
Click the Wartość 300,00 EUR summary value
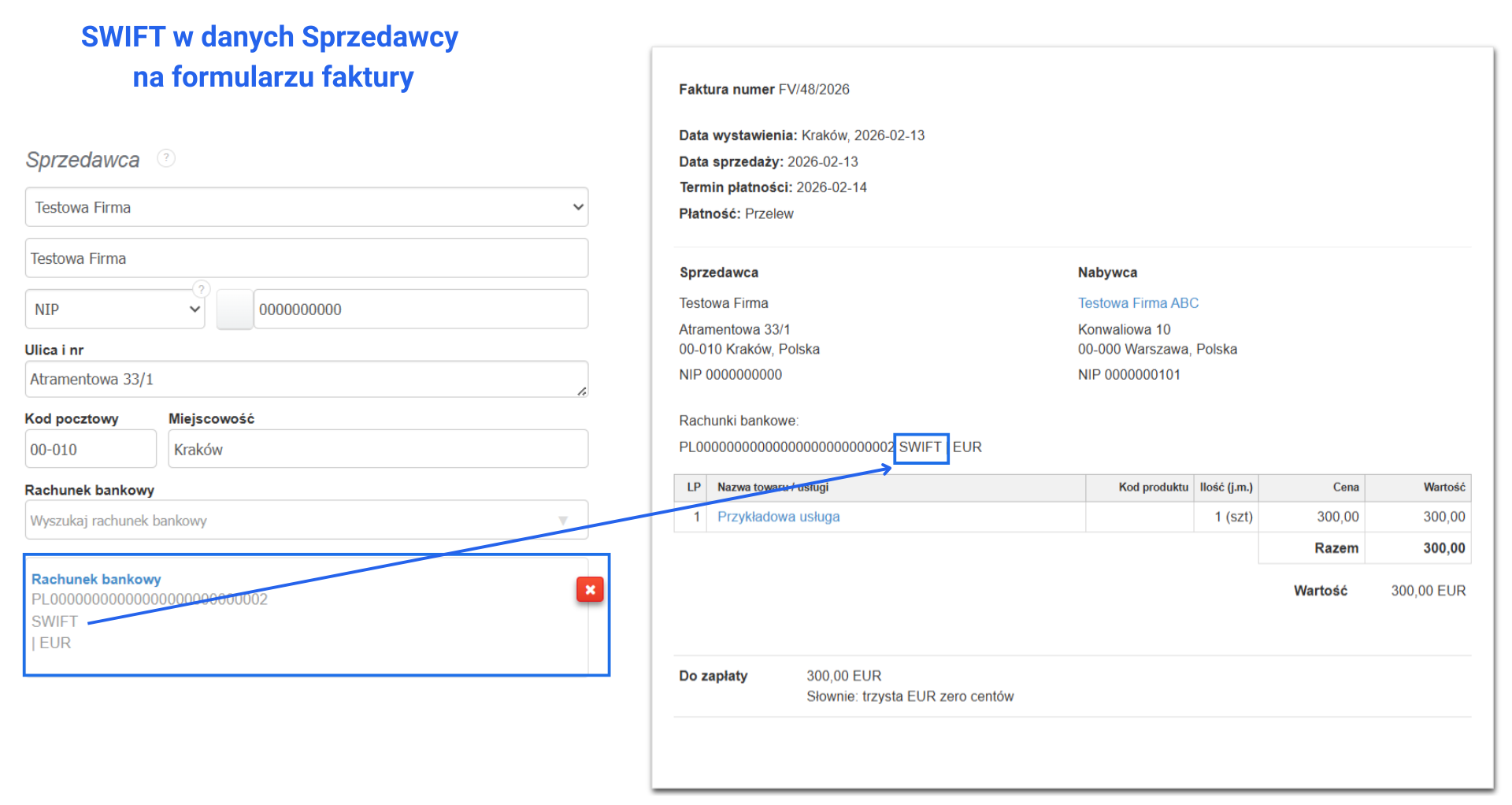[1428, 591]
